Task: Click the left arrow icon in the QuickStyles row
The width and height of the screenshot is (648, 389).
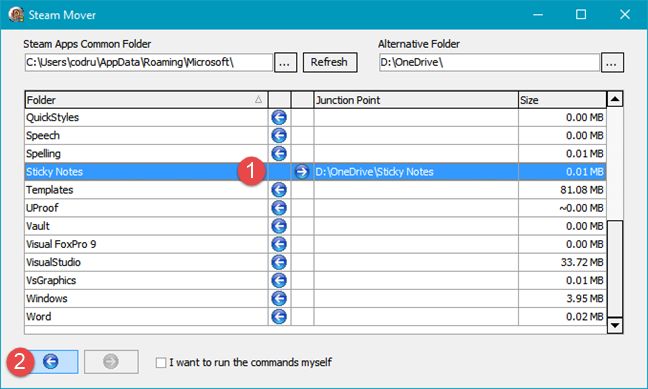Action: (x=279, y=117)
